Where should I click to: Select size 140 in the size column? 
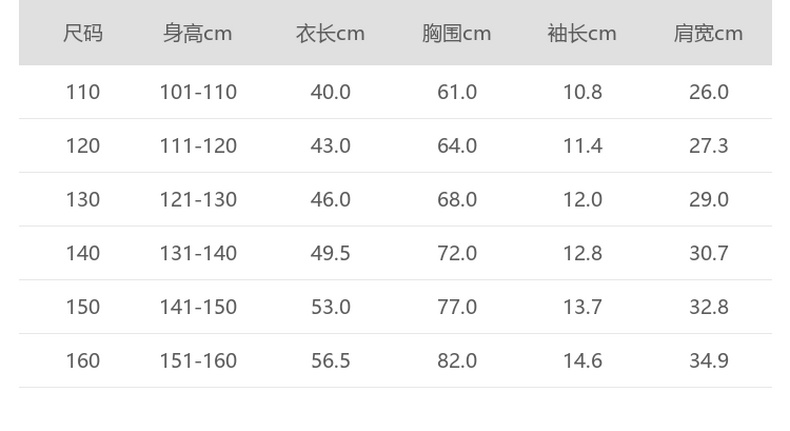(83, 253)
